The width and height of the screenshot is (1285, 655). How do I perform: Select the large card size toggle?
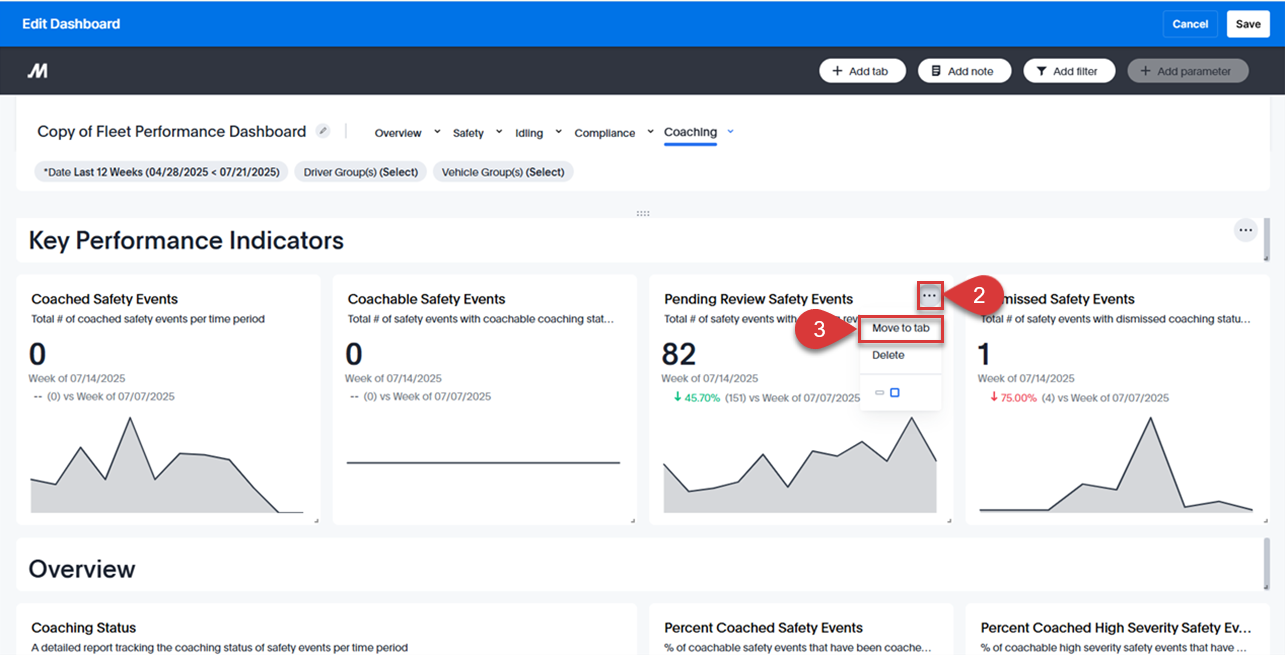[895, 392]
